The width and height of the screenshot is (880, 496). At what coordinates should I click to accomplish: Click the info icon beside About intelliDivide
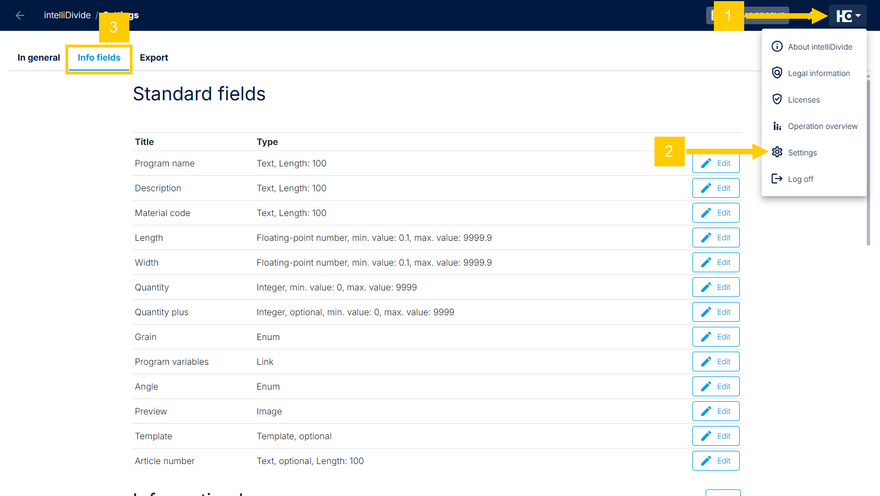[x=777, y=47]
